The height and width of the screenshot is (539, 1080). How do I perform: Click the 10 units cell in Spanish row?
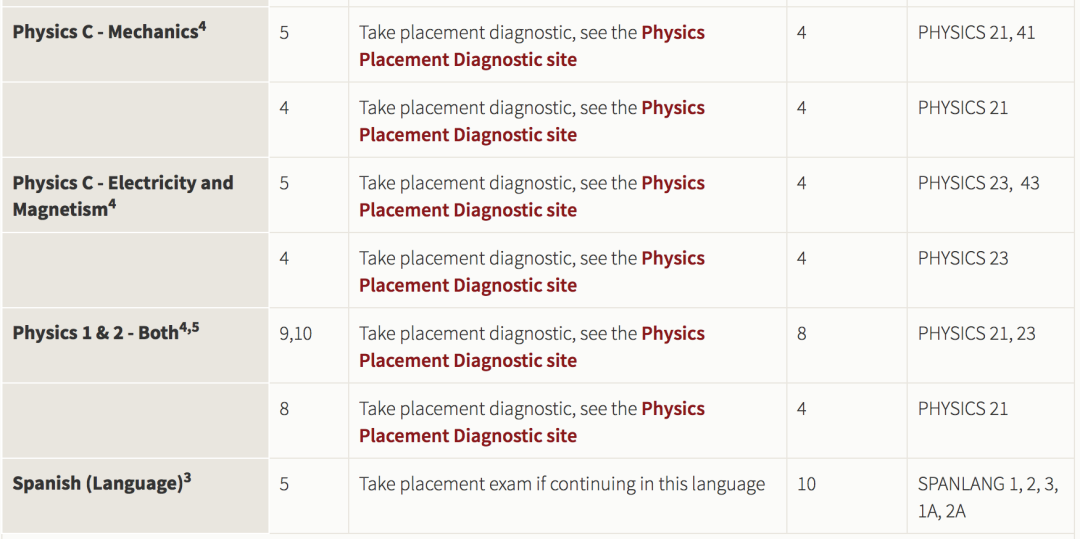(806, 484)
